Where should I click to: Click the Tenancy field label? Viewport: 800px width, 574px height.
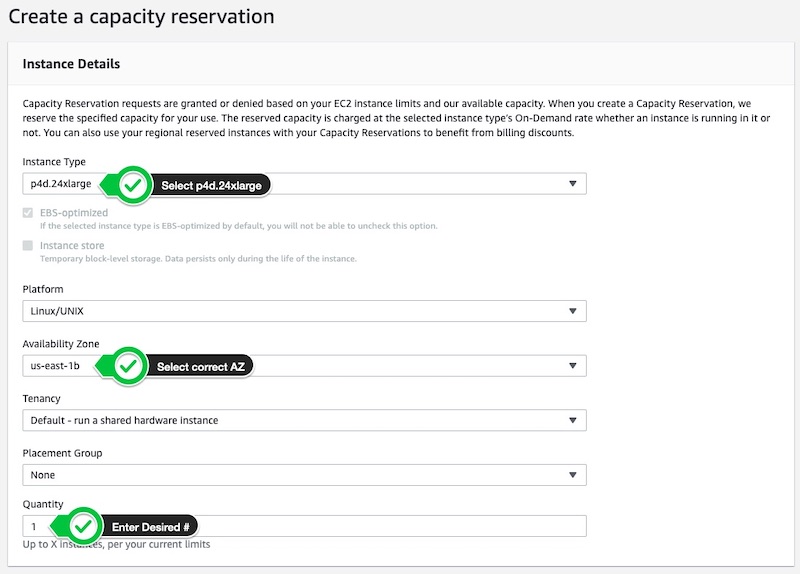[42, 398]
